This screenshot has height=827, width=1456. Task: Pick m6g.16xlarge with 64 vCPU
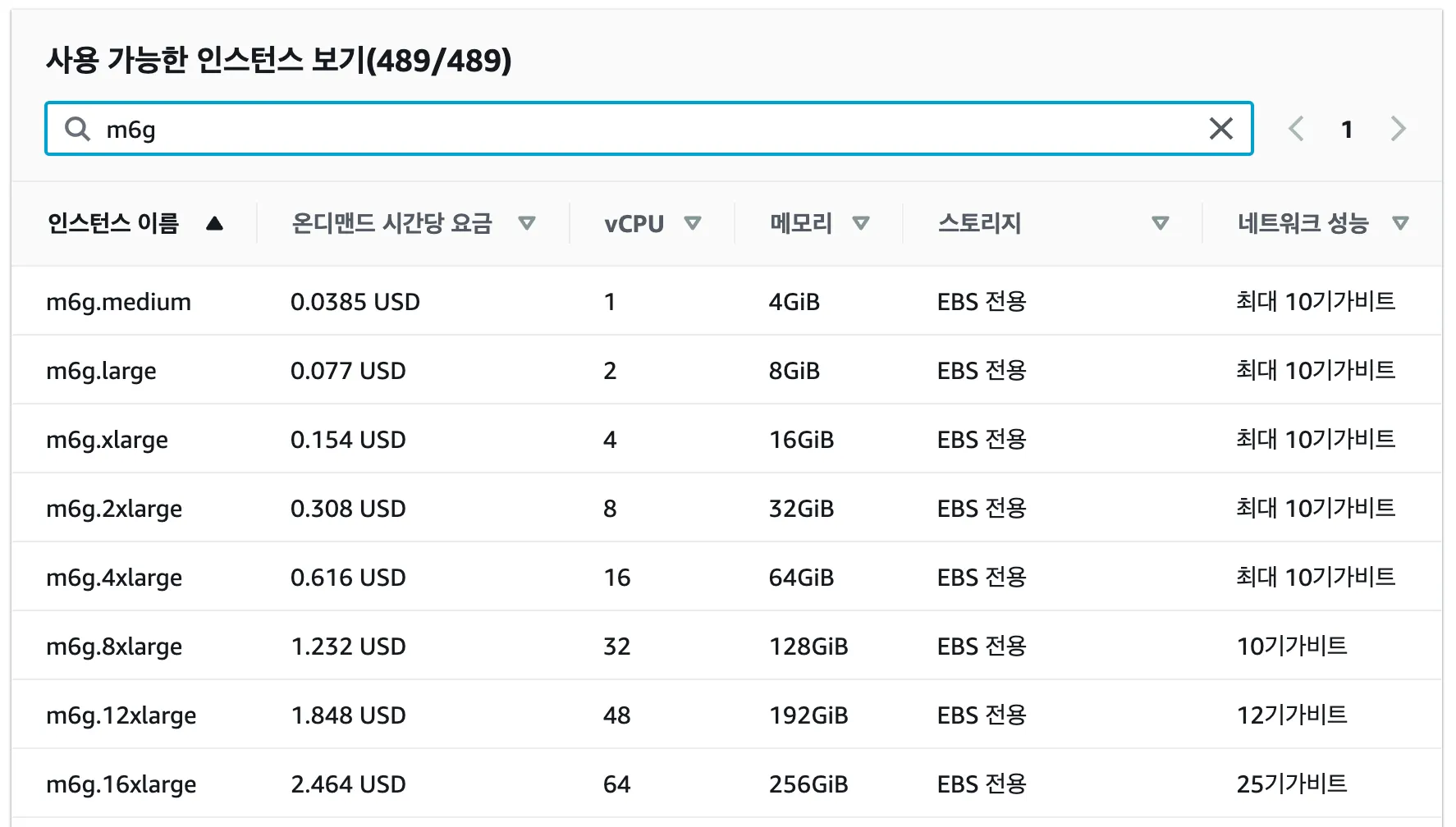[x=121, y=784]
